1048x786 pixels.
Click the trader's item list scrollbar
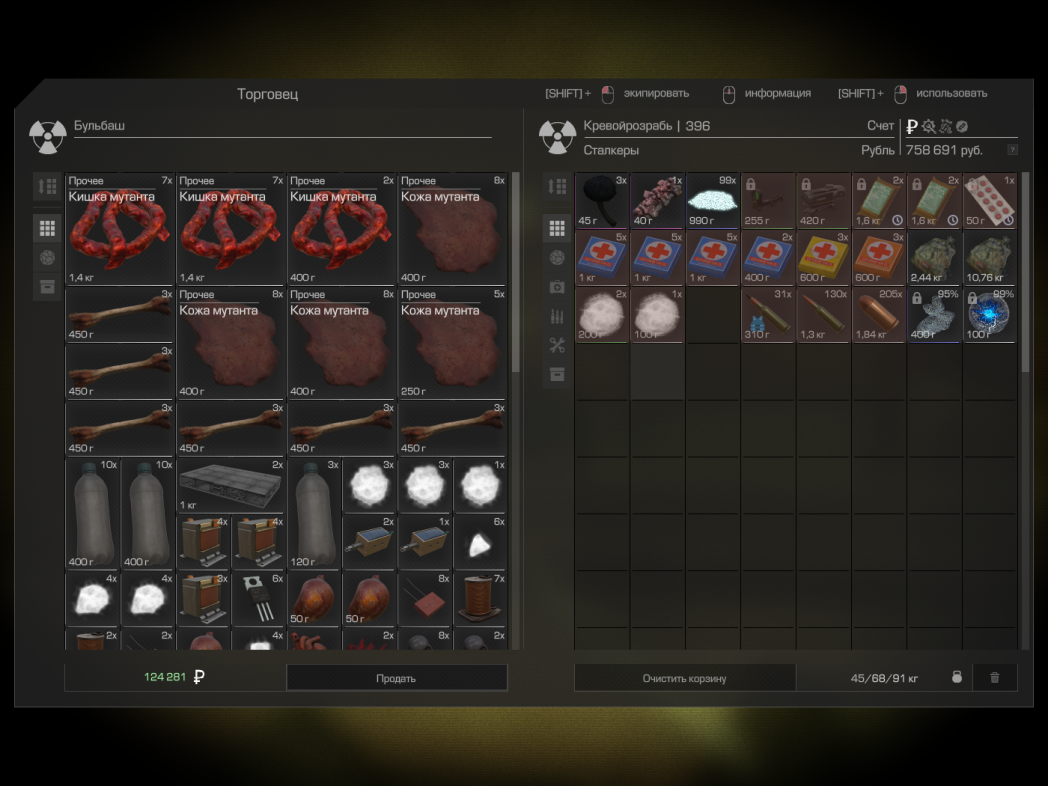516,270
